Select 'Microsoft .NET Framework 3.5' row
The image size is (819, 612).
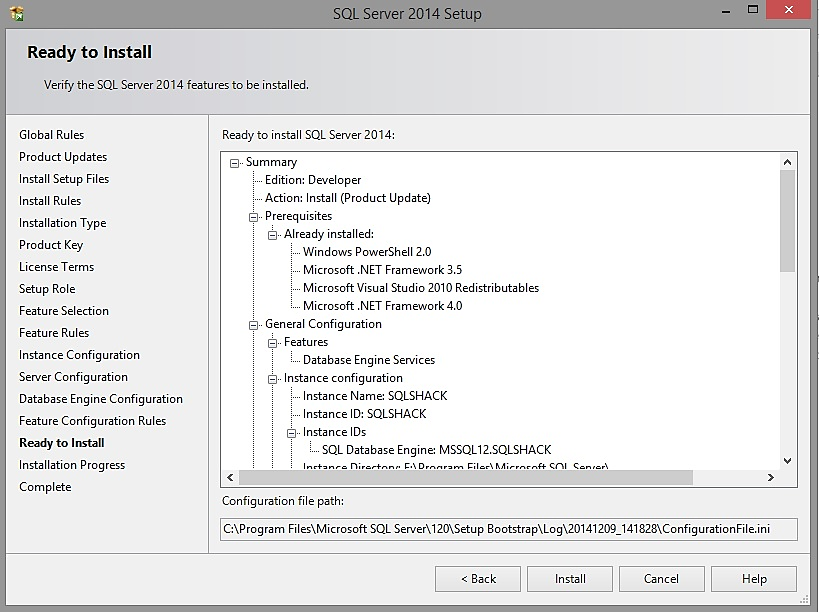click(x=382, y=270)
